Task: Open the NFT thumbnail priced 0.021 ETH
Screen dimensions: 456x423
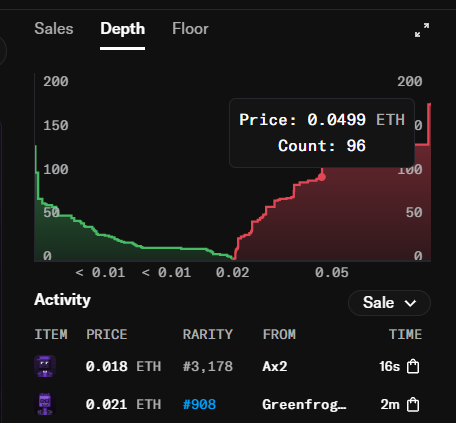Action: pyautogui.click(x=45, y=404)
